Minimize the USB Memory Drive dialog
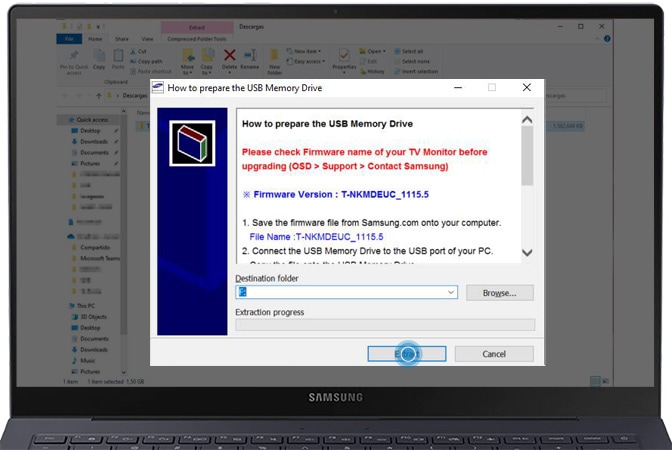672x450 pixels. 458,87
